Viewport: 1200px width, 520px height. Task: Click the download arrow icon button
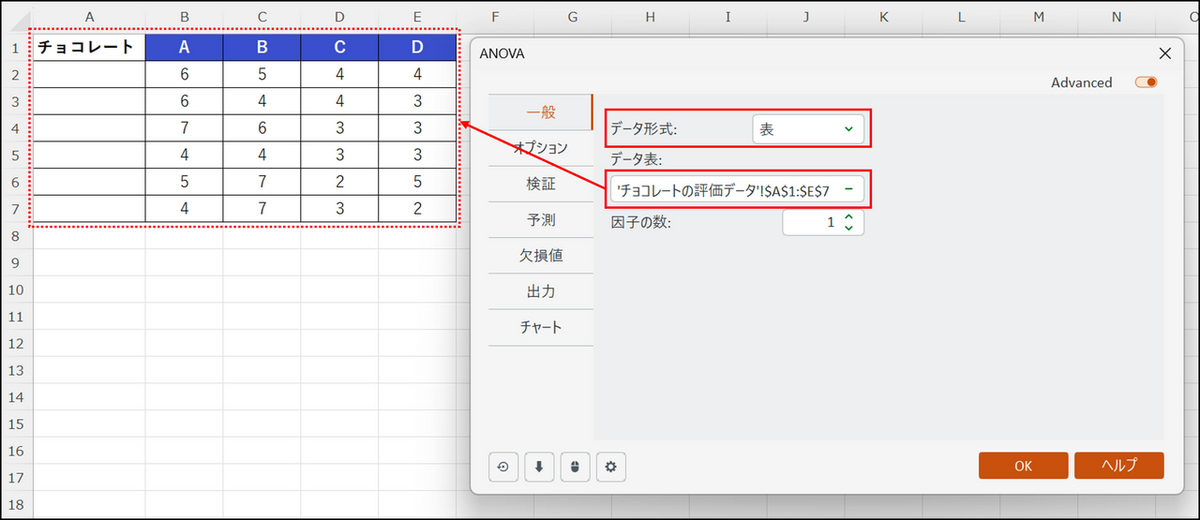[x=538, y=466]
